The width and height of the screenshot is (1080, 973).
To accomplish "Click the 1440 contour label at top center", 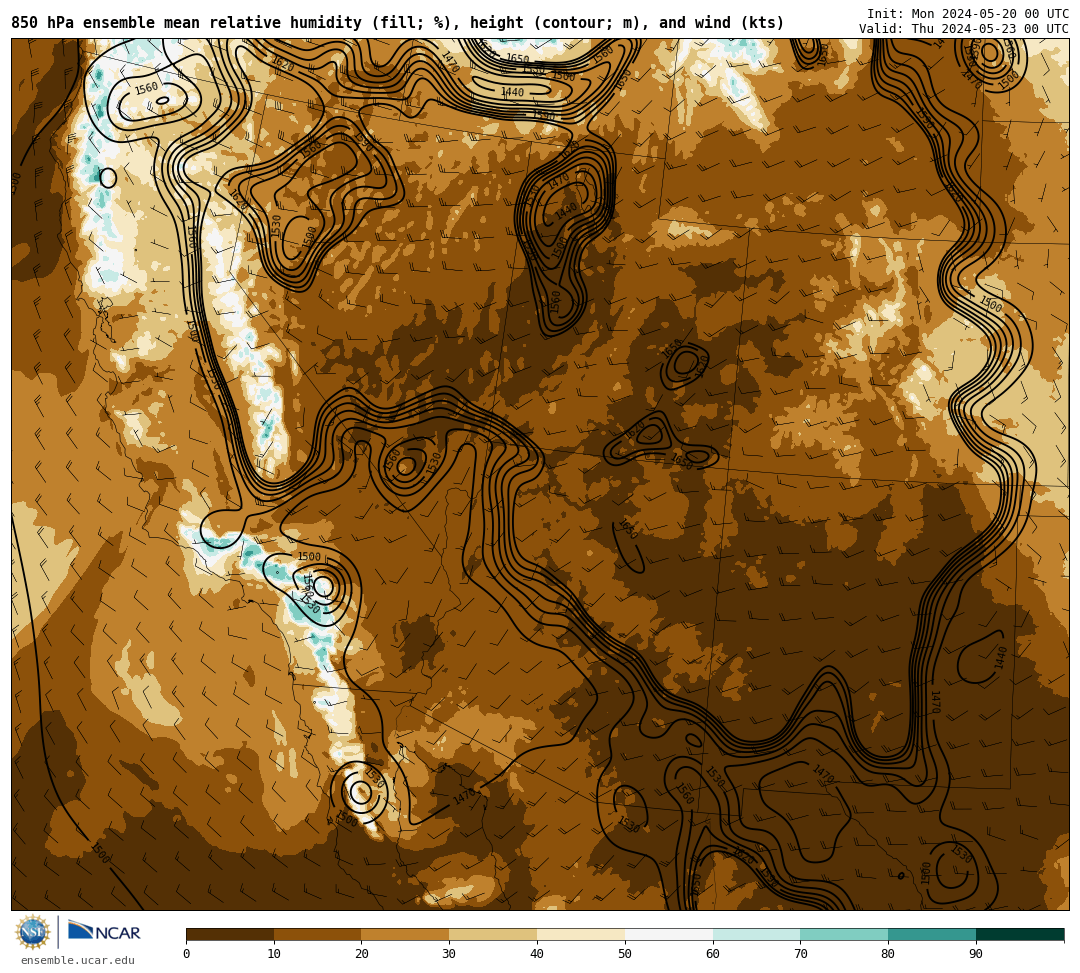I will 512,92.
